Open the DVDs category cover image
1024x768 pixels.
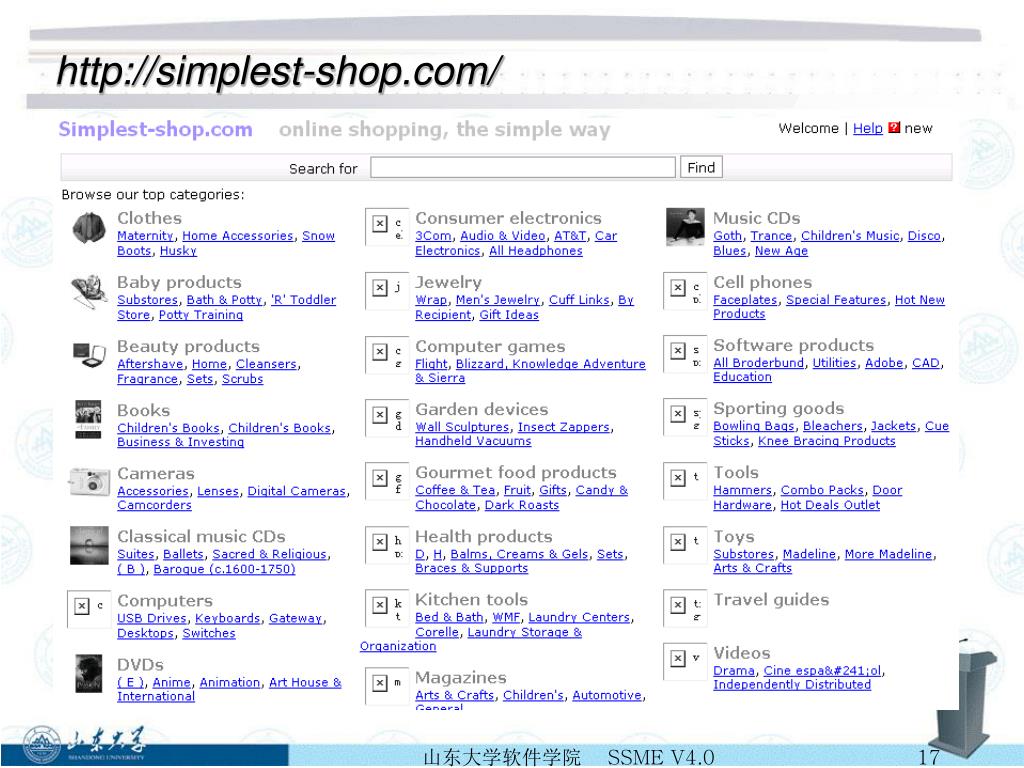(x=89, y=673)
